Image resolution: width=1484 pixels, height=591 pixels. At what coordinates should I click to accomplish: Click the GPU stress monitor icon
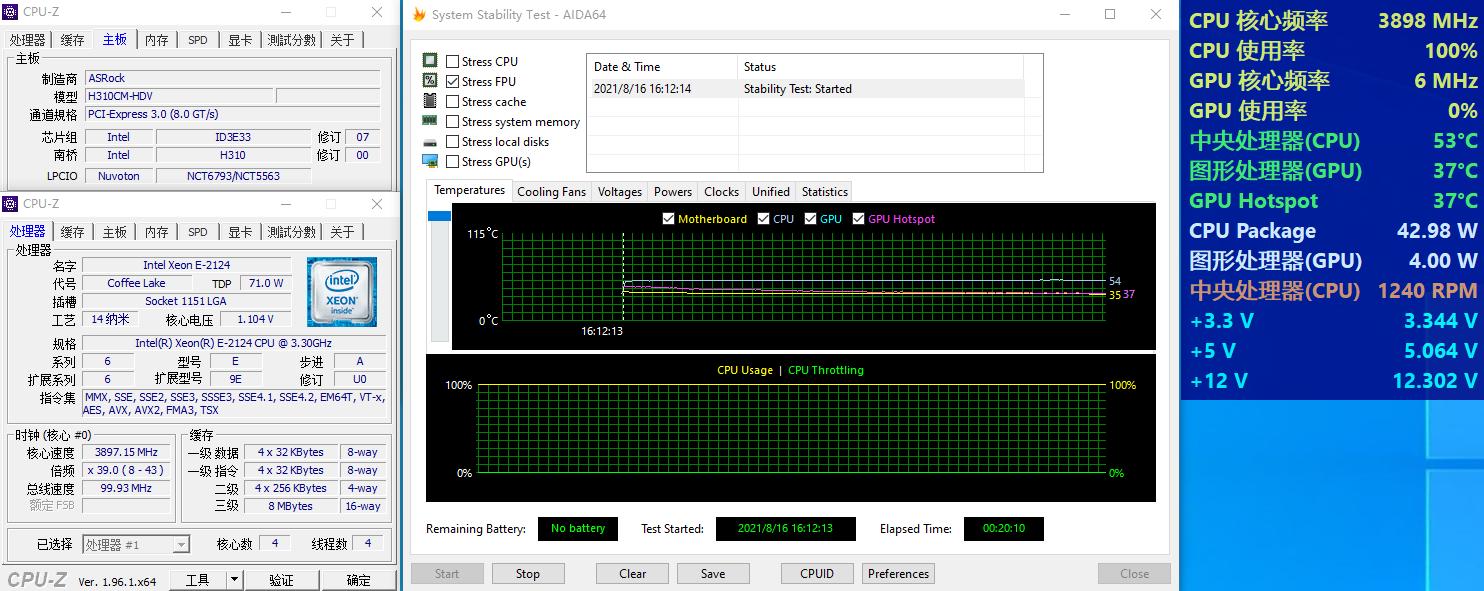[x=430, y=161]
